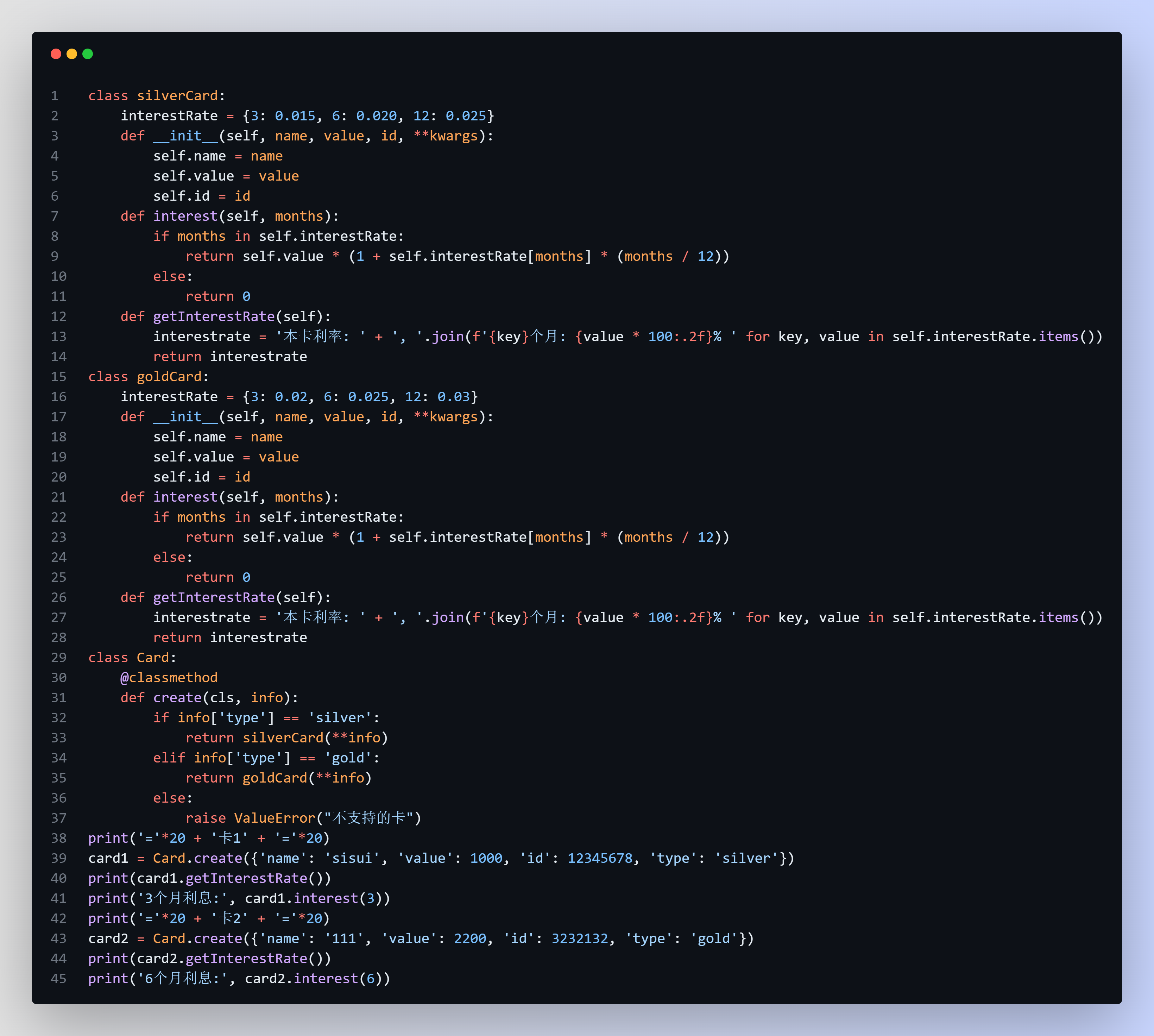Click the 'card2.interest(6)' print line

coord(240,979)
